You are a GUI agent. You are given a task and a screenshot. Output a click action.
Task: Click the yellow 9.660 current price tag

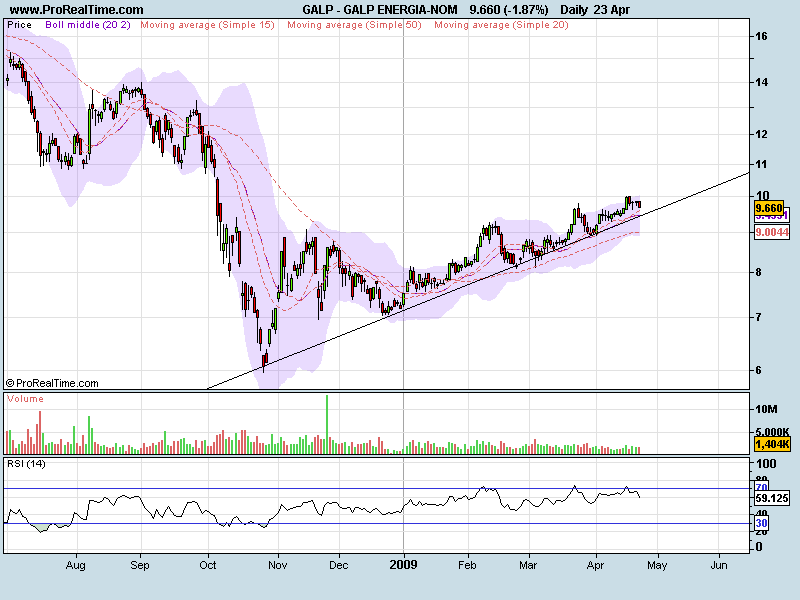769,208
